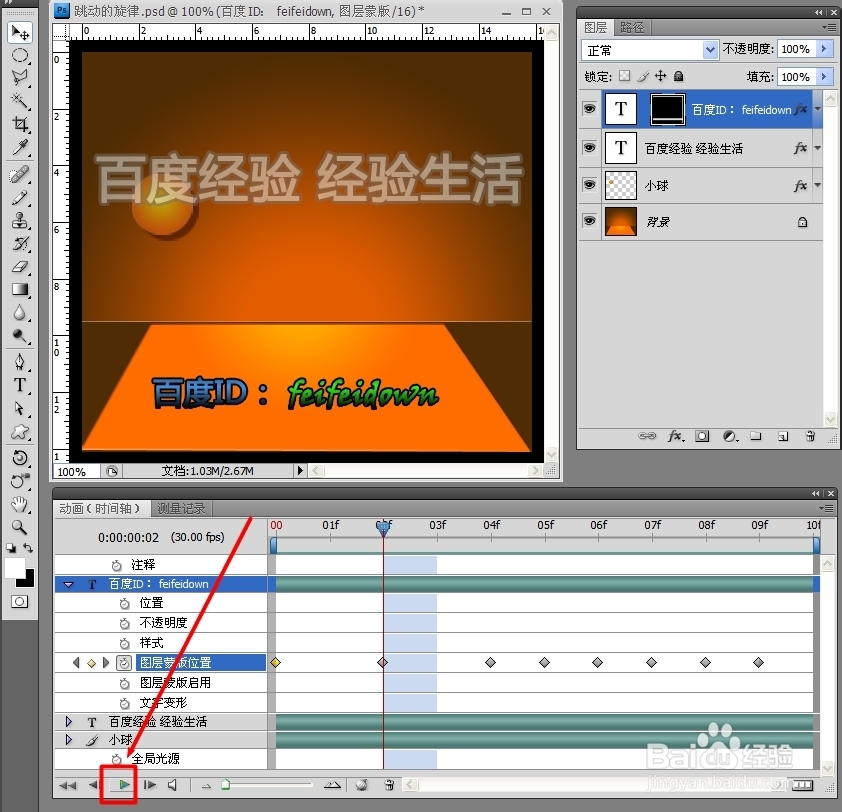This screenshot has height=812, width=842.
Task: Toggle stopwatch for 位置 property
Action: 125,604
